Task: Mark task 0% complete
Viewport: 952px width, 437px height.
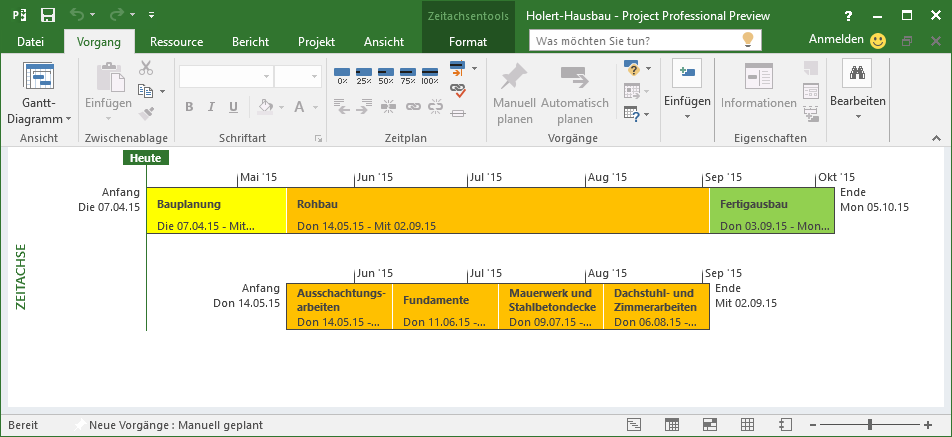Action: (x=342, y=75)
